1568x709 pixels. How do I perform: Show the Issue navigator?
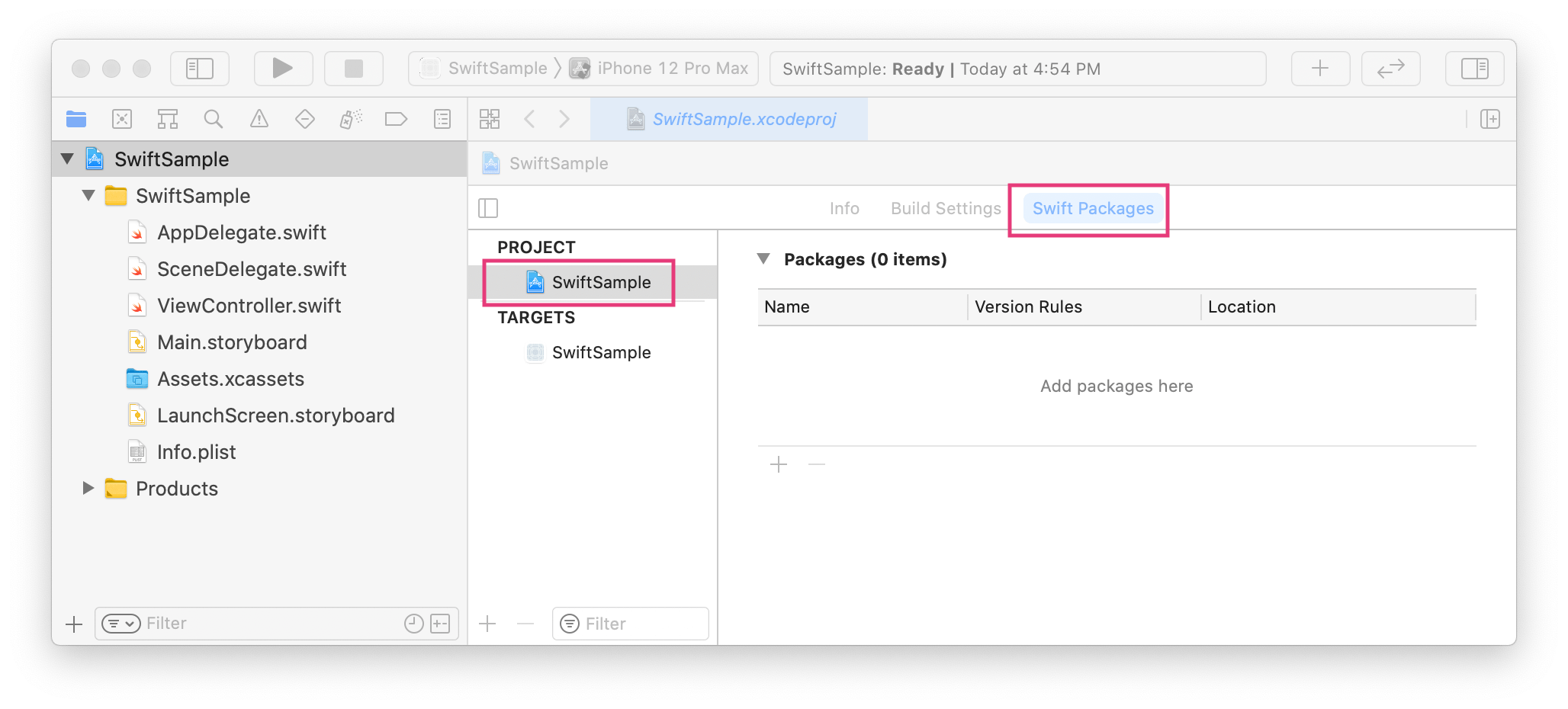click(259, 119)
